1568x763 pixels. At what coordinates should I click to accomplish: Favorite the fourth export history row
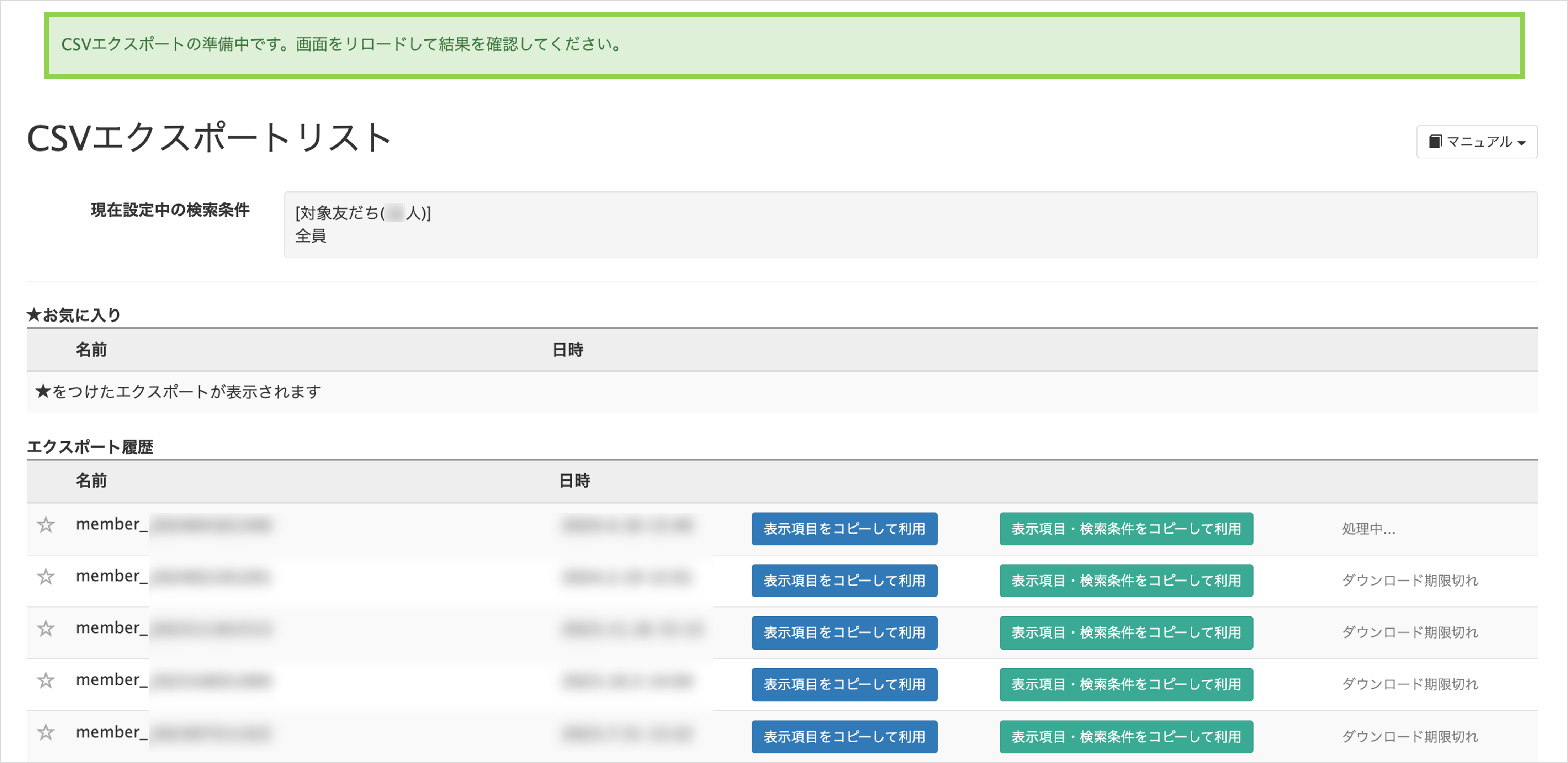[x=46, y=680]
